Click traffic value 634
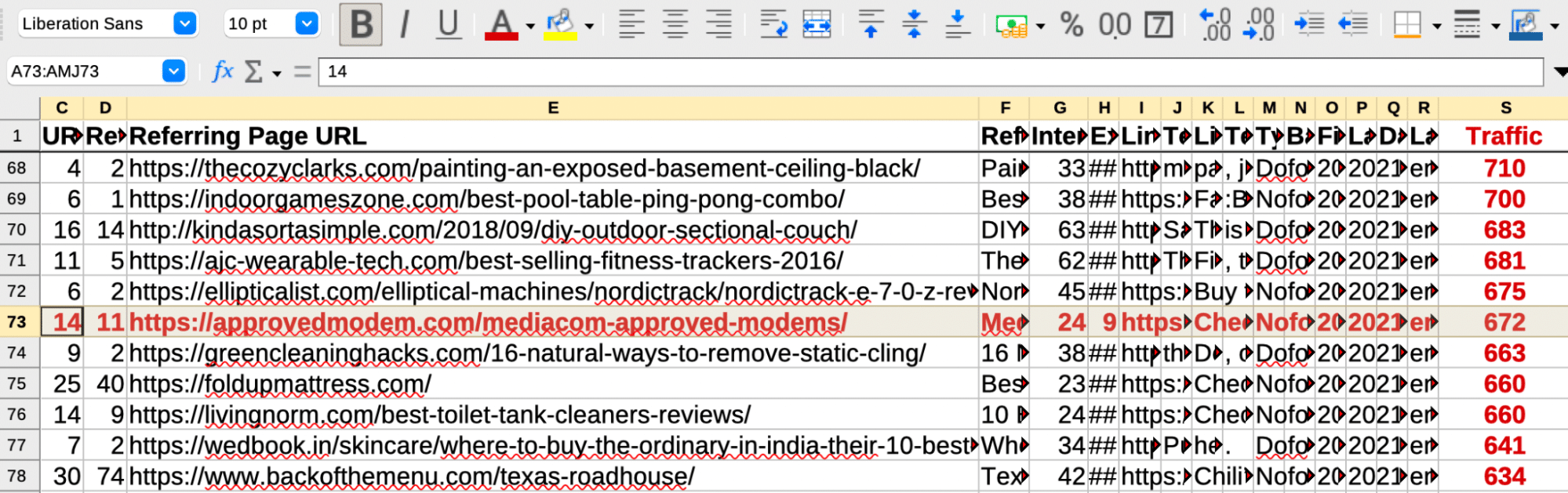This screenshot has height=493, width=1568. pyautogui.click(x=1504, y=477)
